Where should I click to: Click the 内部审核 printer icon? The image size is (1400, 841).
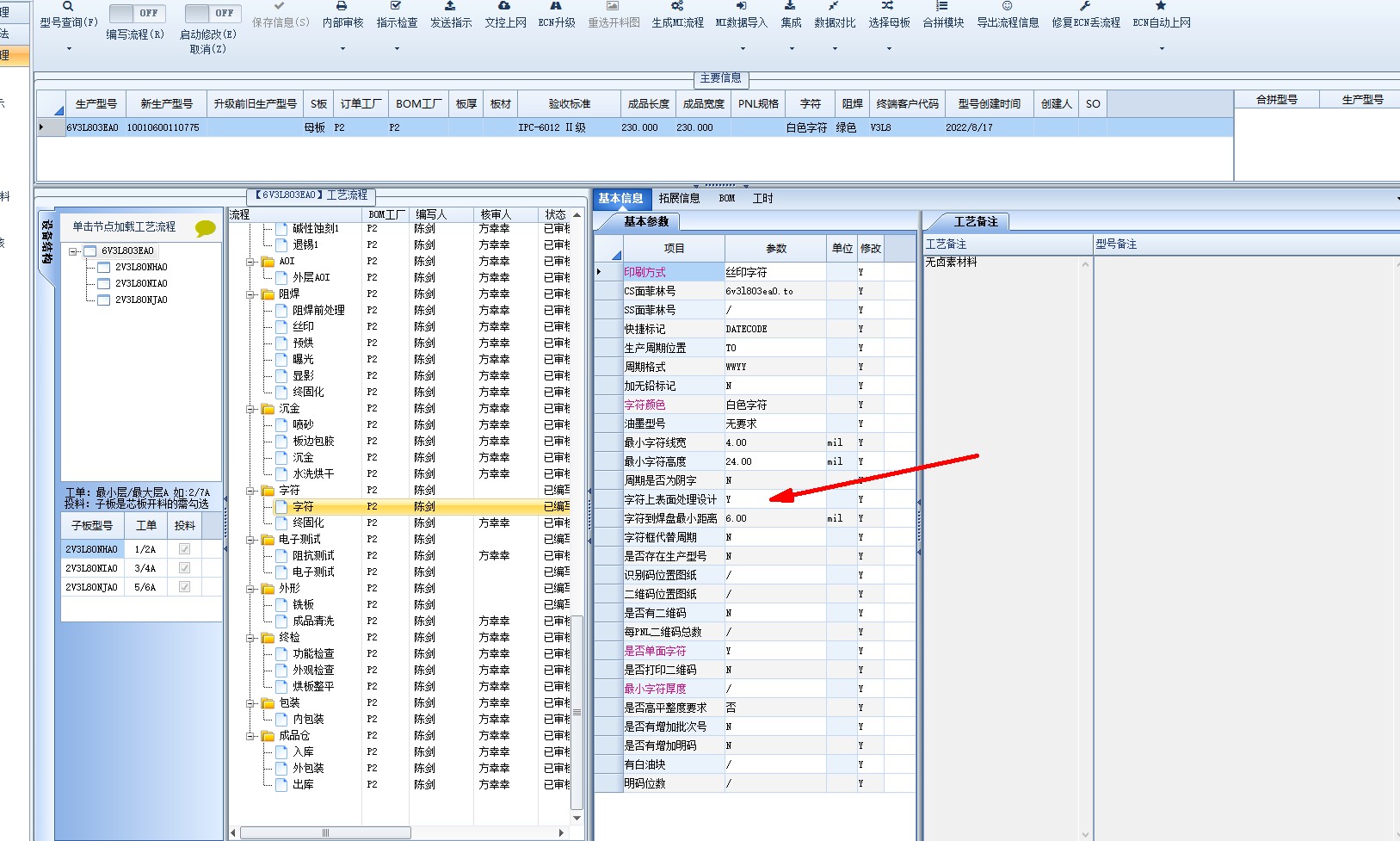[x=342, y=6]
